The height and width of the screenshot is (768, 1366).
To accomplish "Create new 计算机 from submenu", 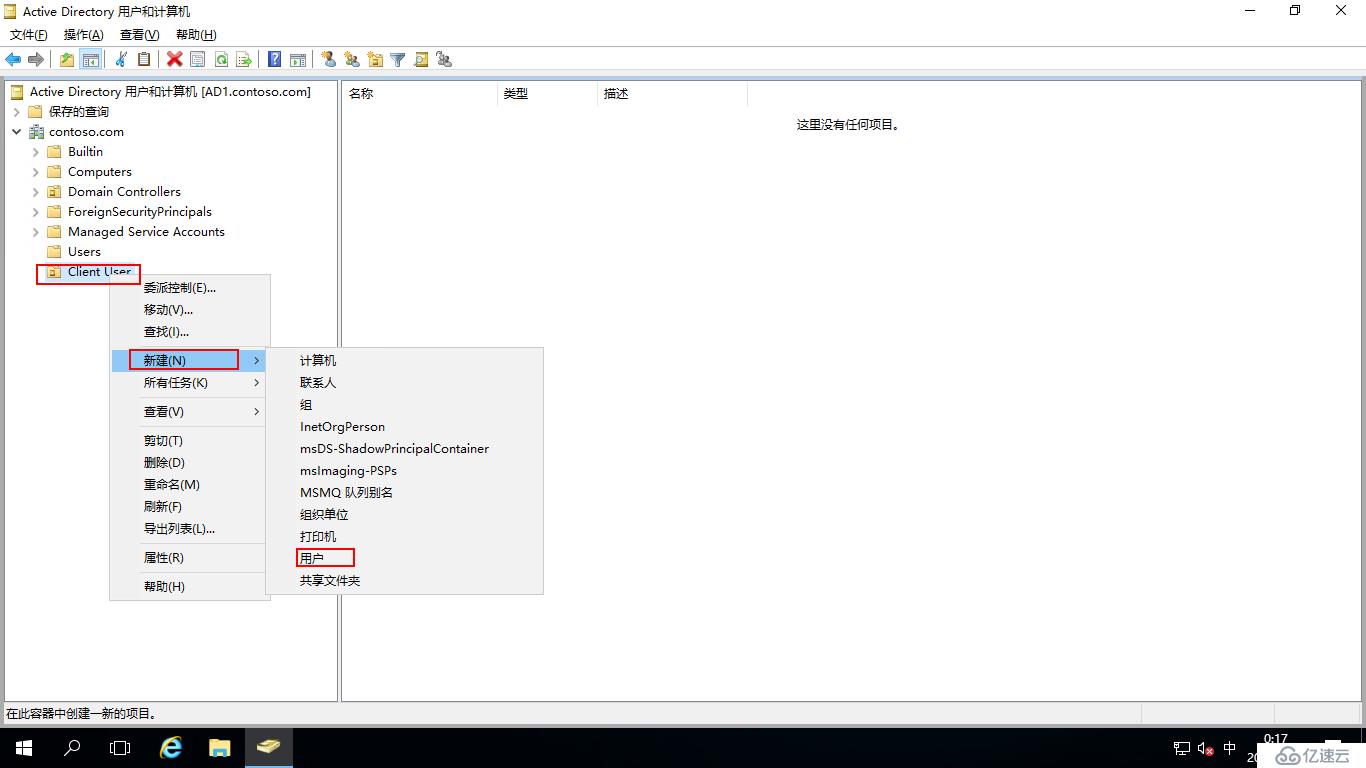I will click(x=404, y=361).
